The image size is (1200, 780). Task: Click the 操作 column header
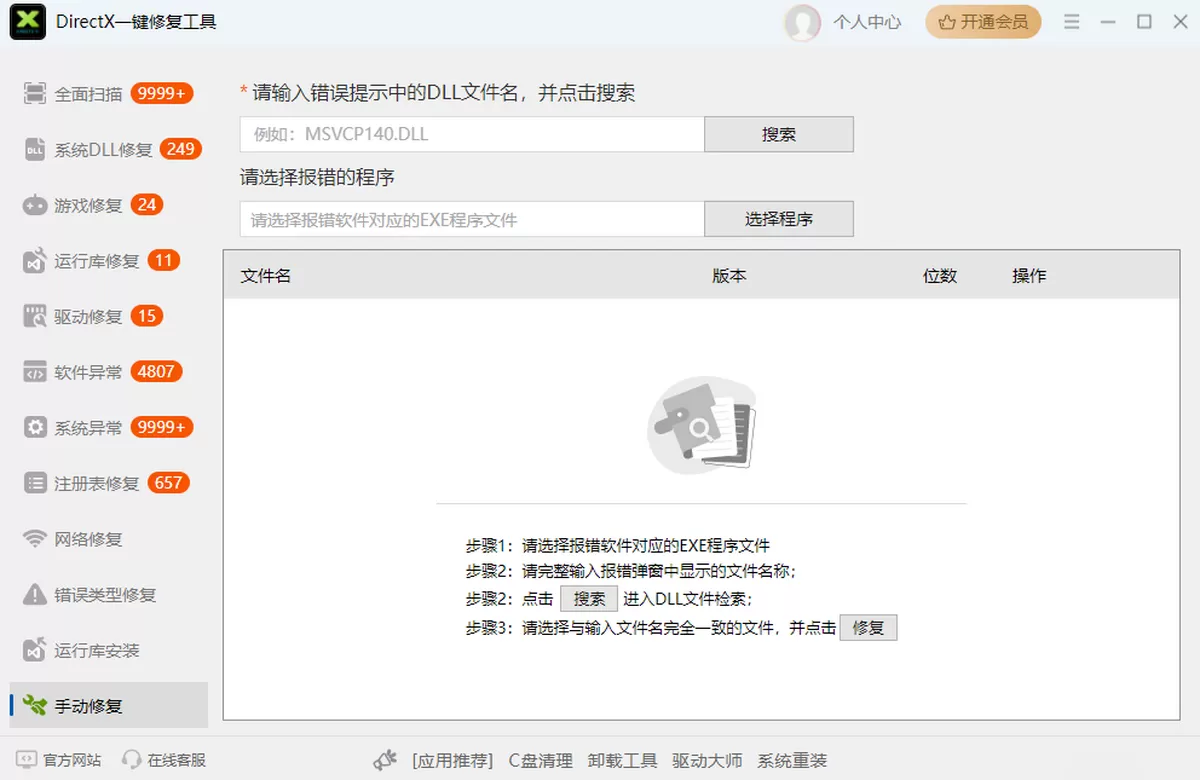[1029, 276]
